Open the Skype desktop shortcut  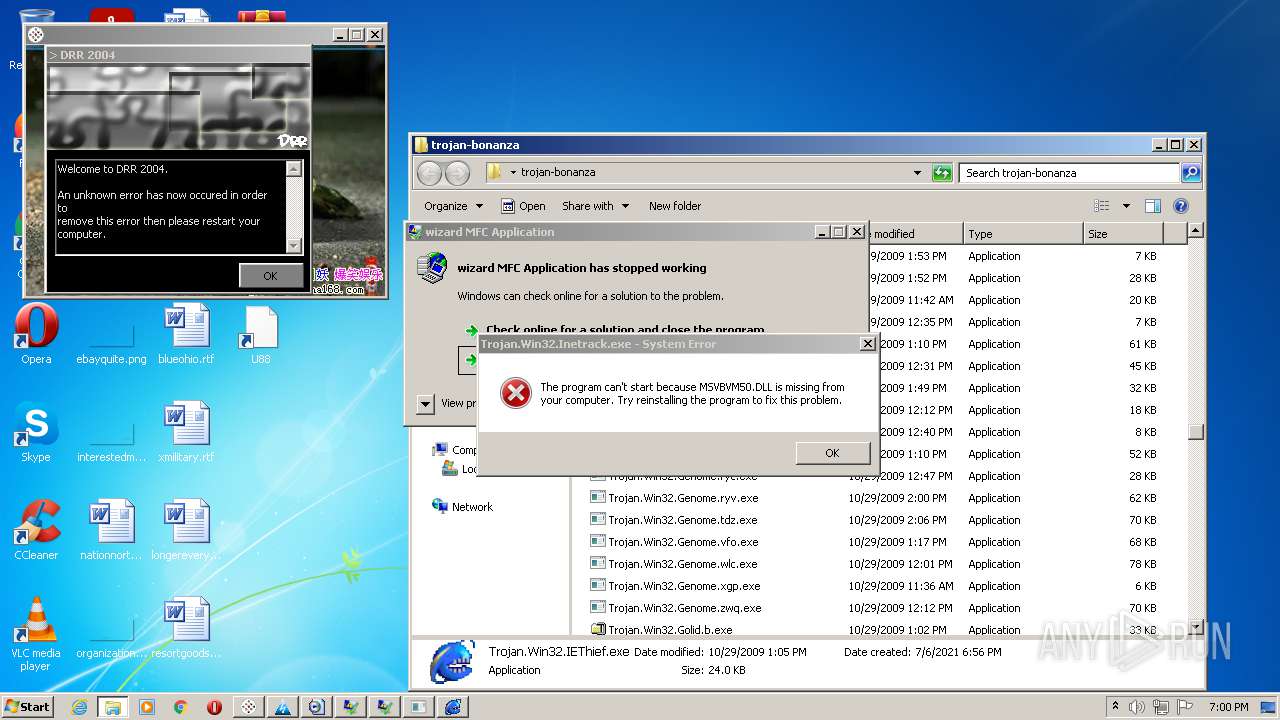tap(36, 433)
